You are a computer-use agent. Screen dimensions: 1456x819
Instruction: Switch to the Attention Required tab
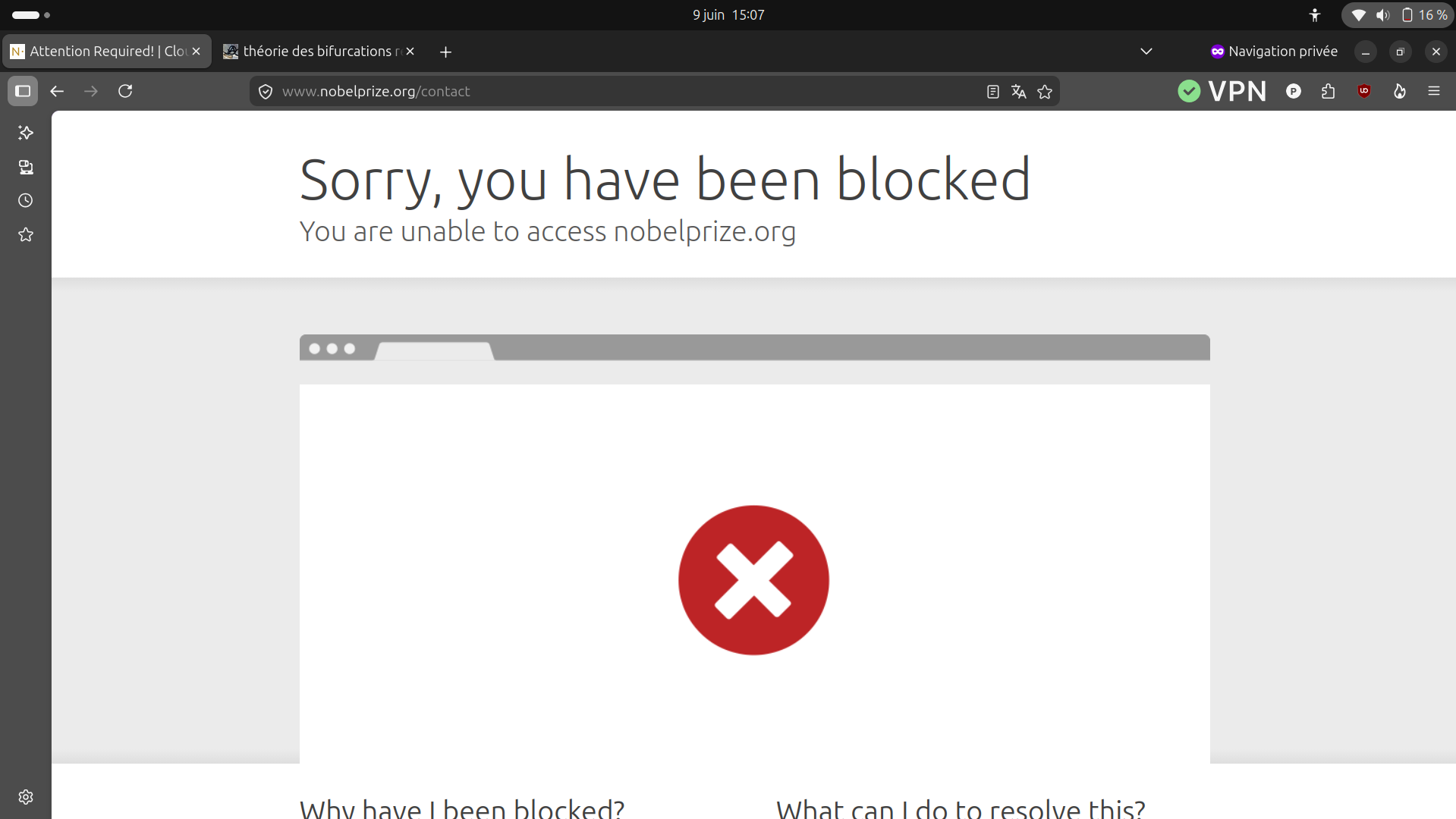(x=107, y=52)
